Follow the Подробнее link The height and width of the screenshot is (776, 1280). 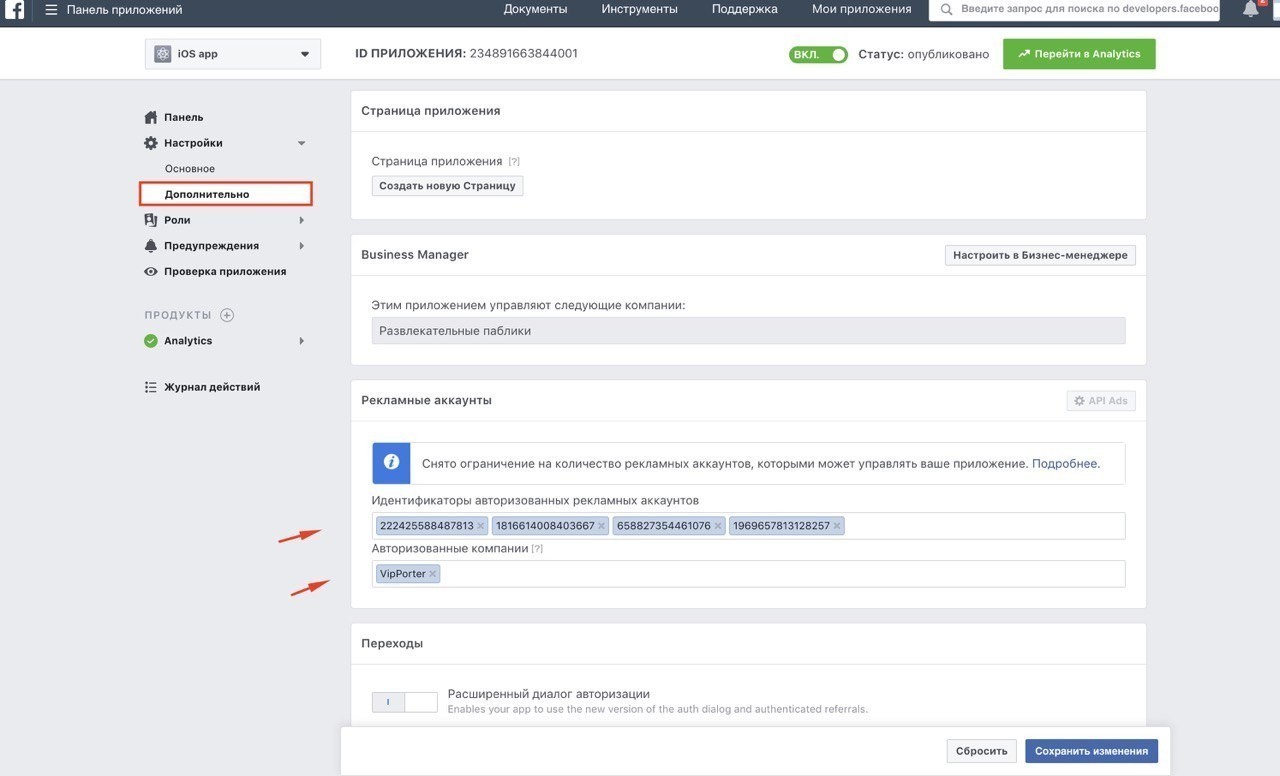1064,464
